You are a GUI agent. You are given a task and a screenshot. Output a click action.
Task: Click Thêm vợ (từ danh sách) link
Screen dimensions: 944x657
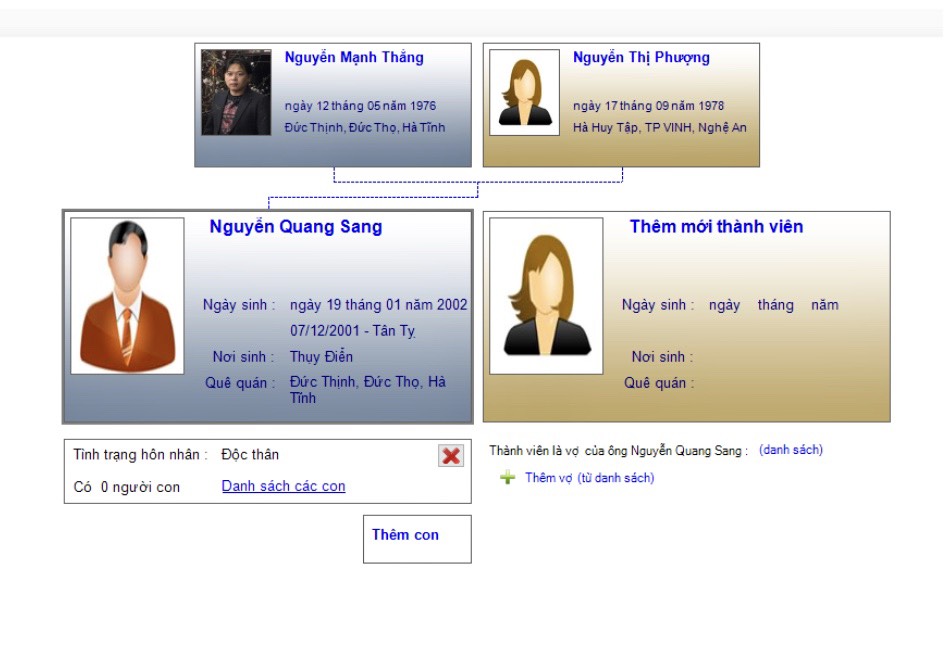coord(589,478)
